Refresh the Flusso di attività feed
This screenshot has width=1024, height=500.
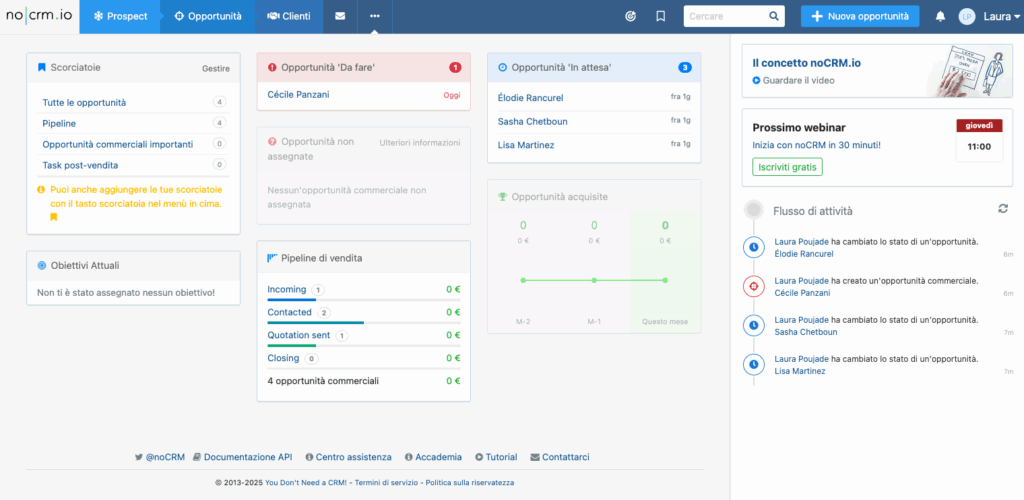pos(1003,208)
